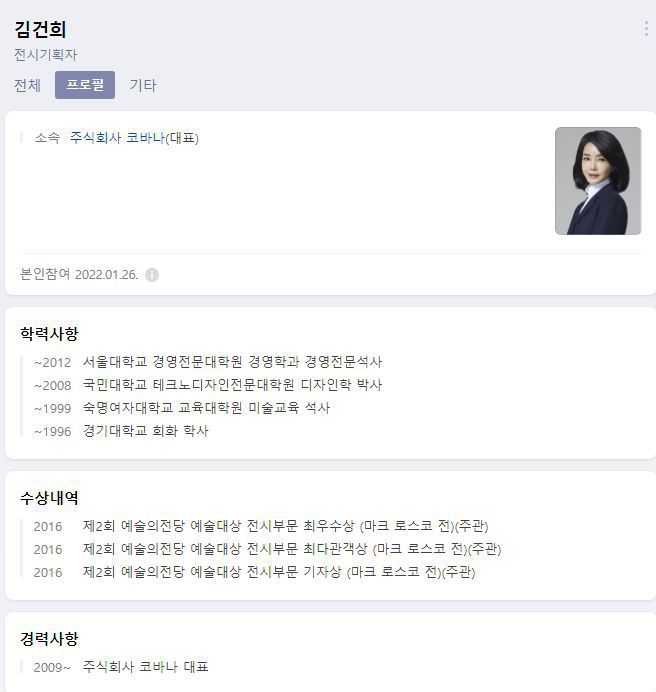The height and width of the screenshot is (692, 656).
Task: Click the 수상내역 section heading
Action: [x=49, y=498]
